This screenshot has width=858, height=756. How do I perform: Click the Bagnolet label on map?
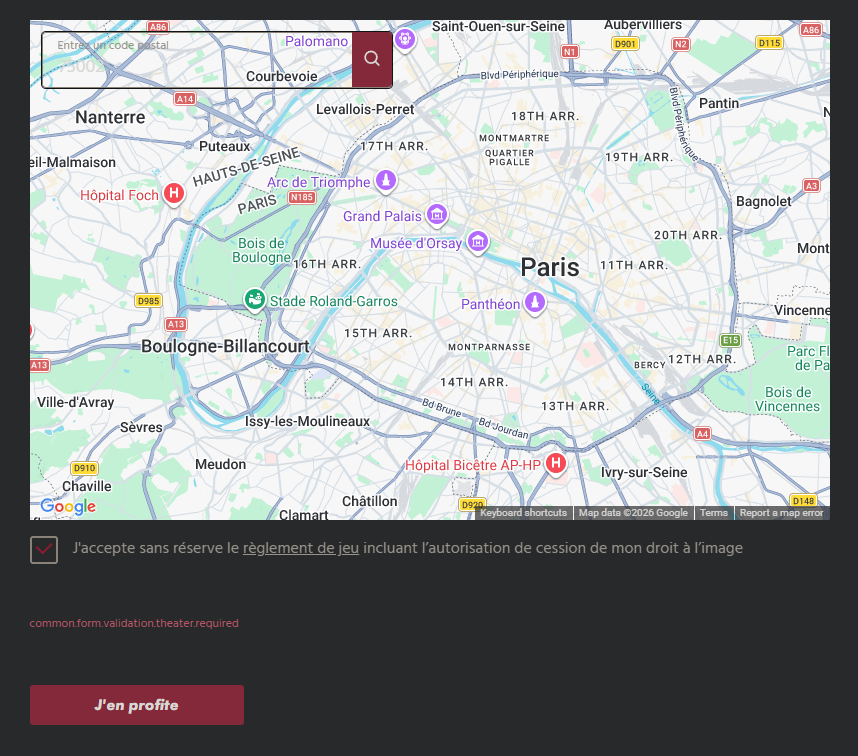763,201
